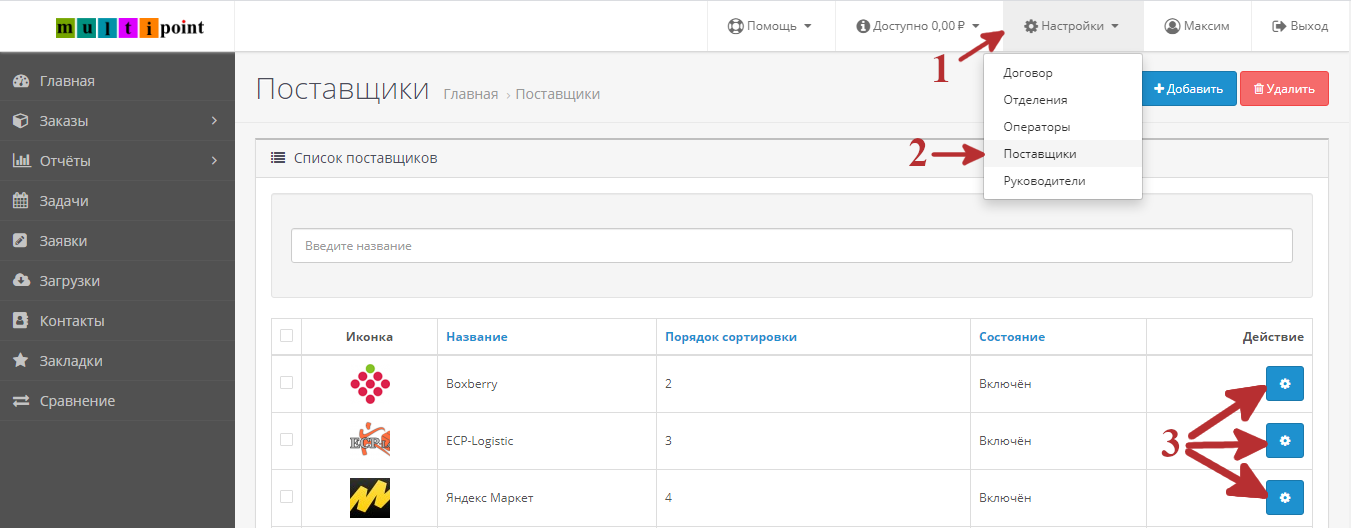Select Отделения from Настройки menu
The image size is (1351, 528).
(1062, 100)
